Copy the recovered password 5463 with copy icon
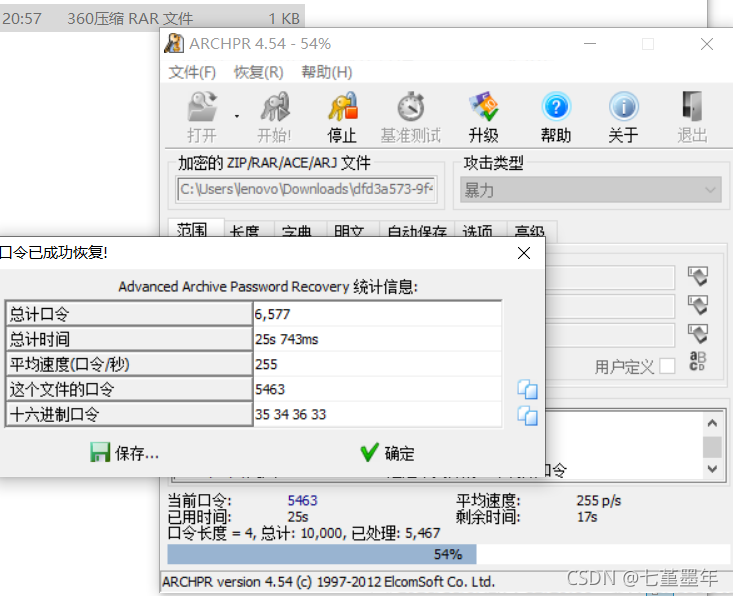 click(527, 389)
